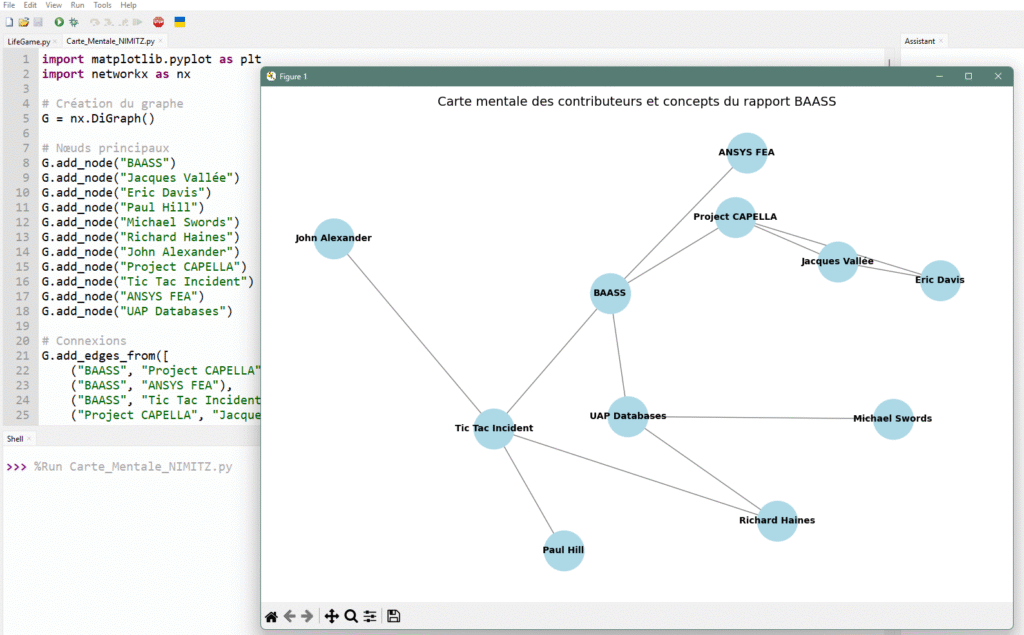Maximize the Figure 1 window
Image resolution: width=1024 pixels, height=635 pixels.
(968, 76)
